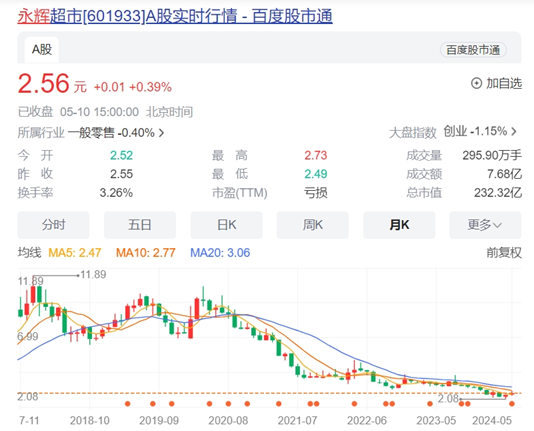Click the rightmost orange event dot above 2024-05
This screenshot has width=534, height=431.
[x=512, y=404]
